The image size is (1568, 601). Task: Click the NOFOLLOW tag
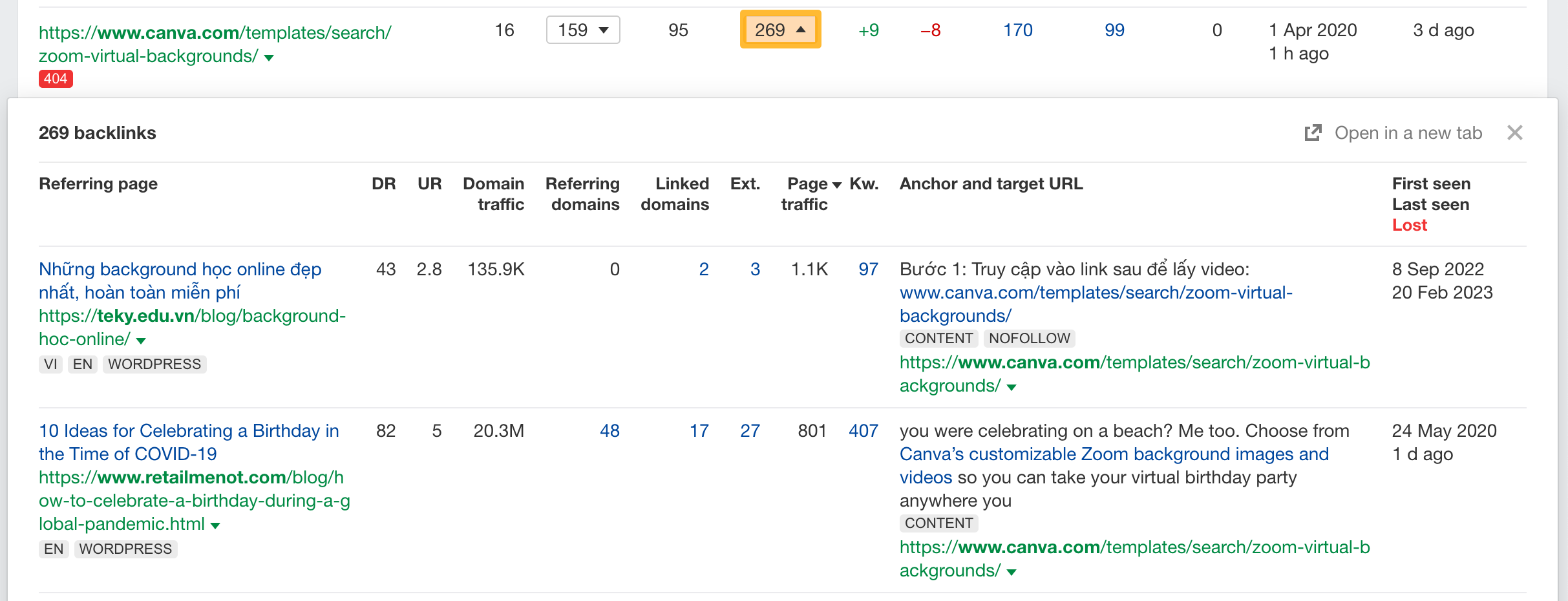[1029, 338]
